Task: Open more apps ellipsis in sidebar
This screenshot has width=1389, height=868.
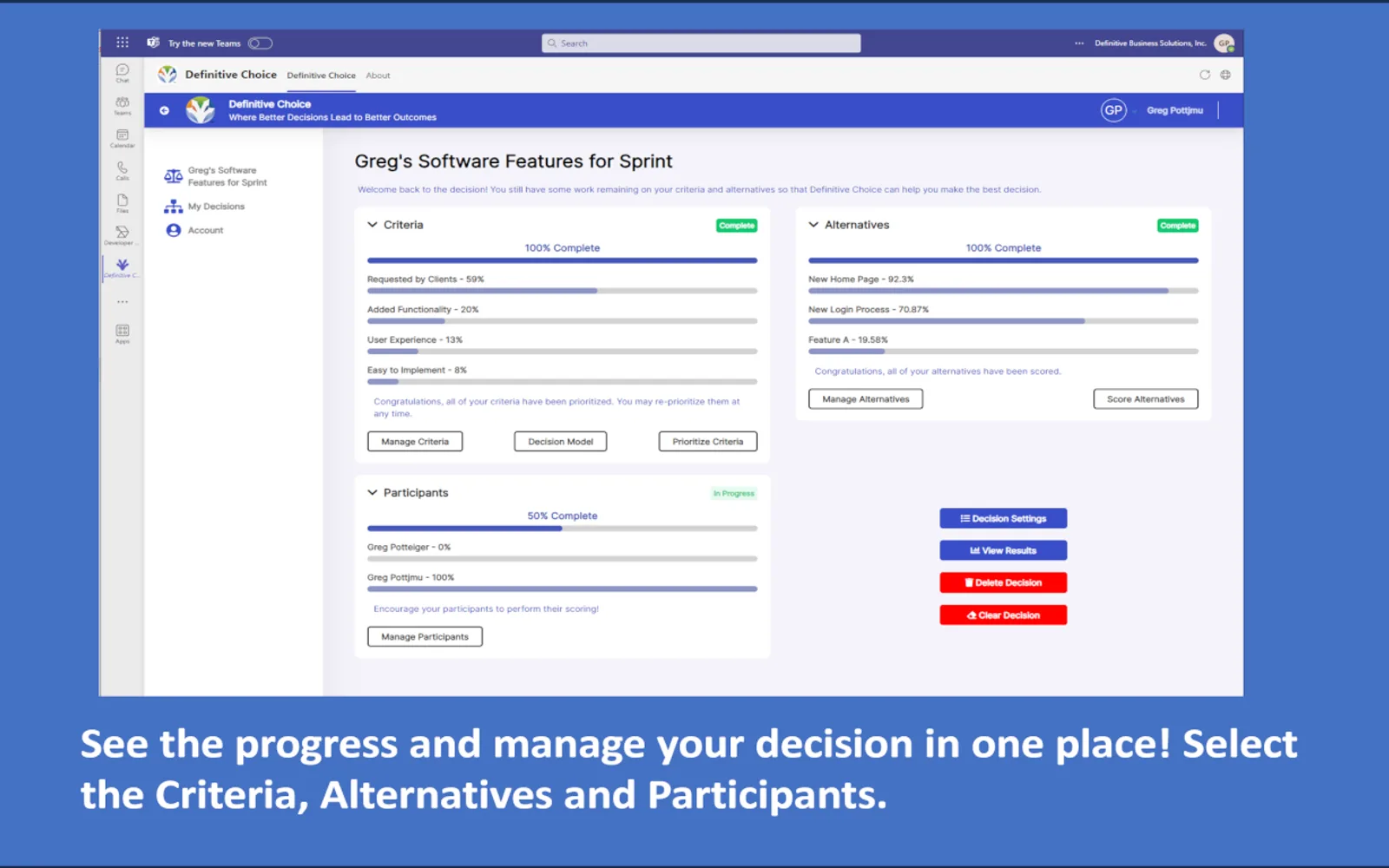Action: pos(122,302)
